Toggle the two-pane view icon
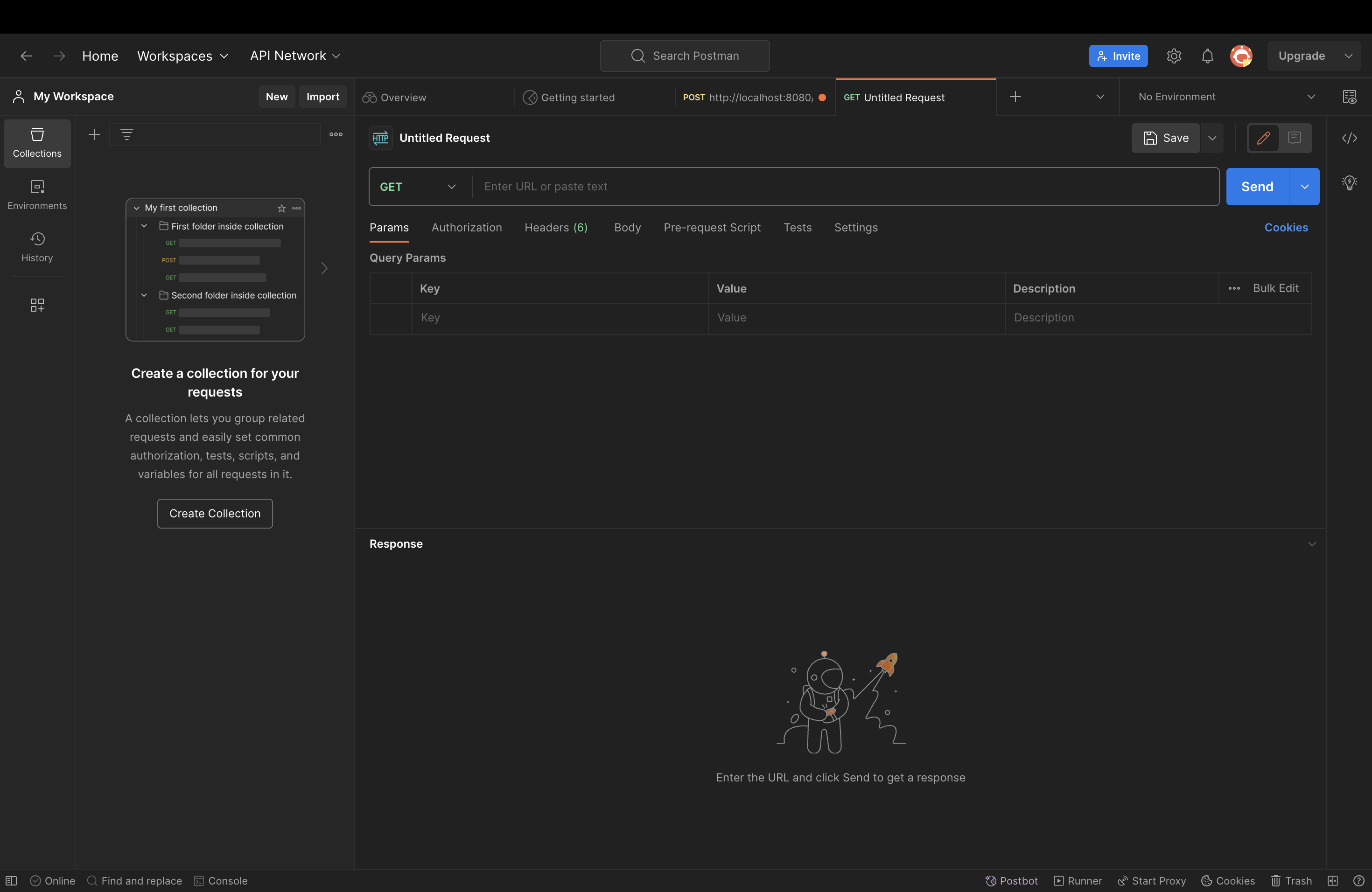The width and height of the screenshot is (1372, 892). 1333,880
